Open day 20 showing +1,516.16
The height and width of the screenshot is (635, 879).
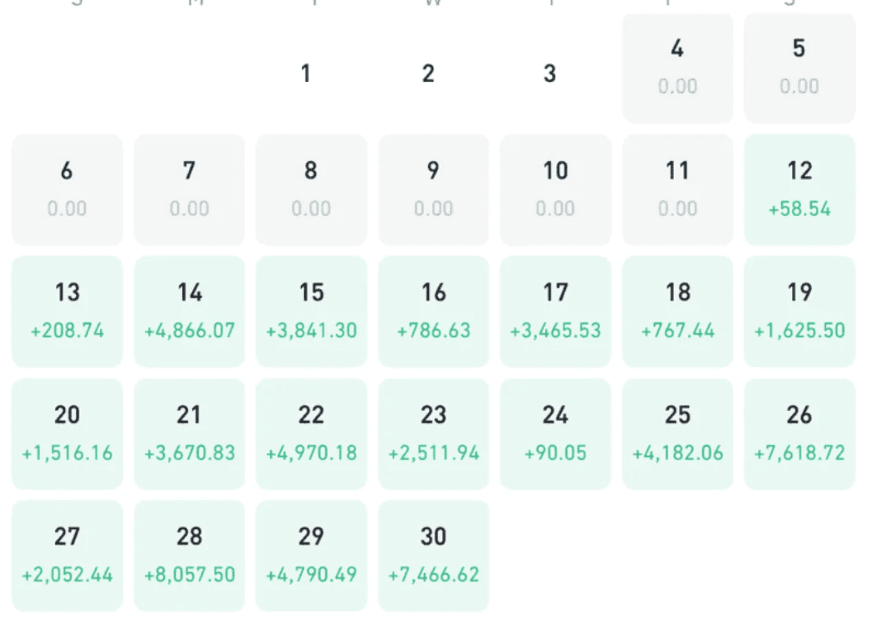pos(67,434)
